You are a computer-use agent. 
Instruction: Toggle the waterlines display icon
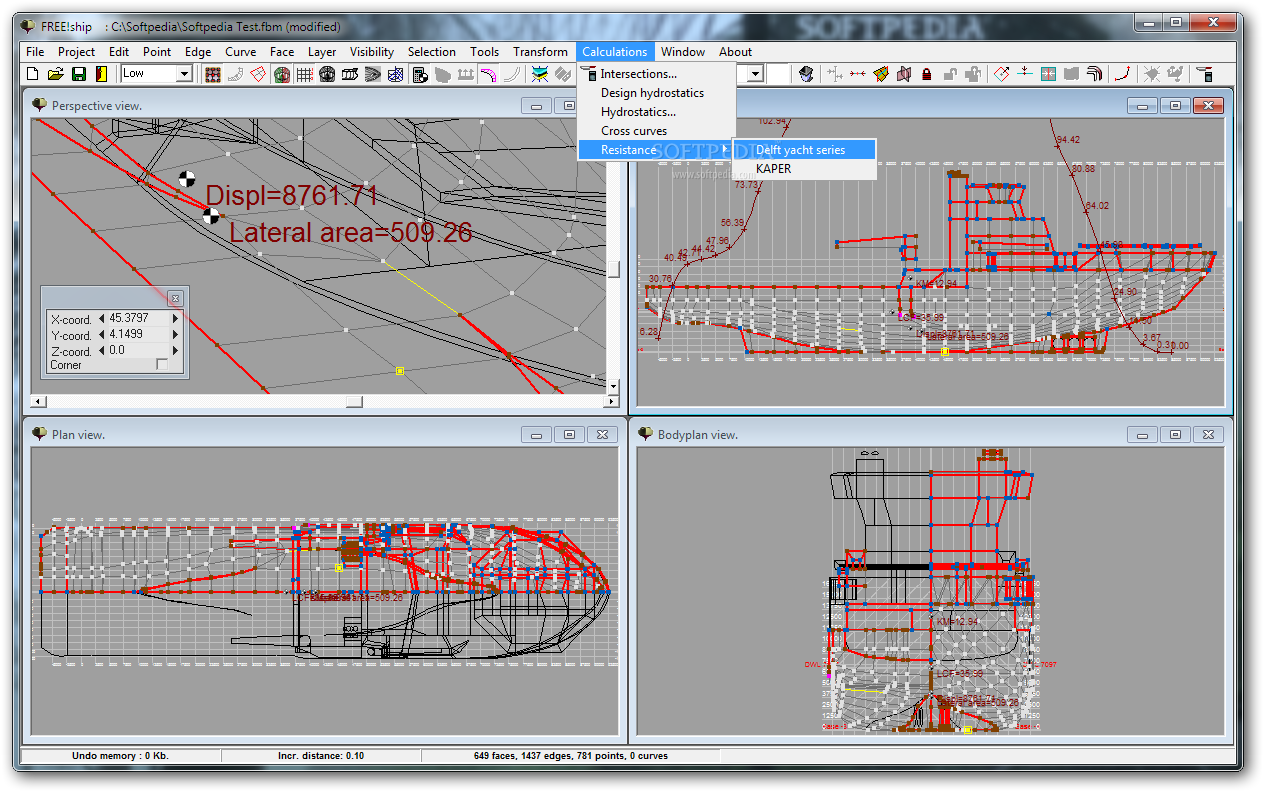tap(373, 74)
